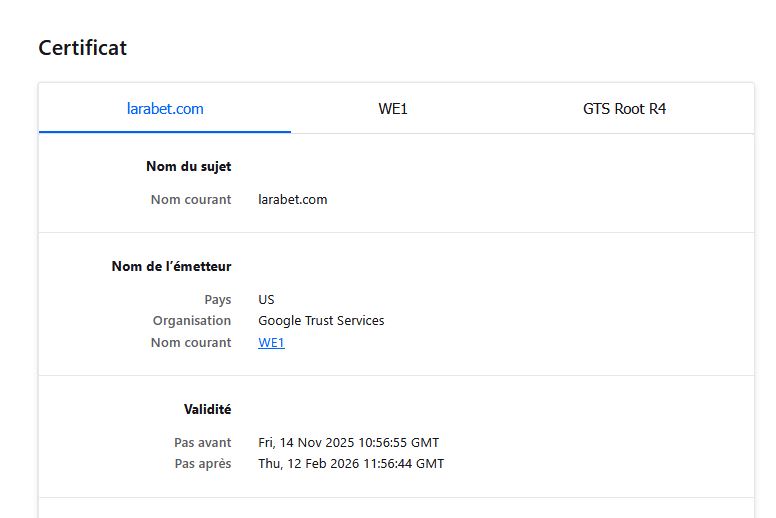Click the Nom de l'émetteur heading
This screenshot has height=518, width=776.
171,266
